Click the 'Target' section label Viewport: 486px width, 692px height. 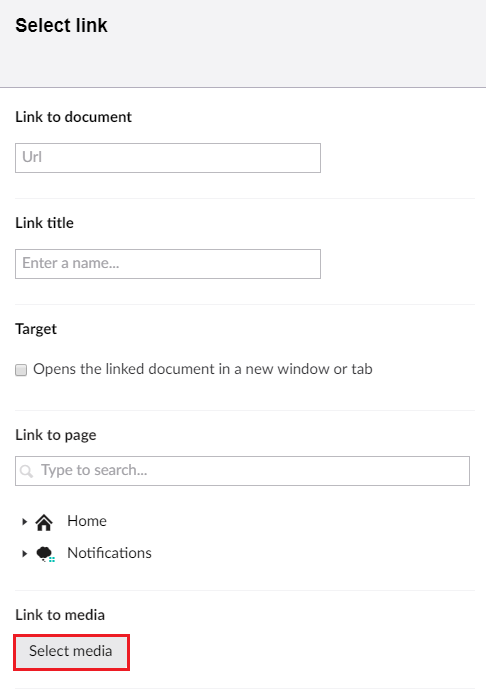click(x=36, y=329)
